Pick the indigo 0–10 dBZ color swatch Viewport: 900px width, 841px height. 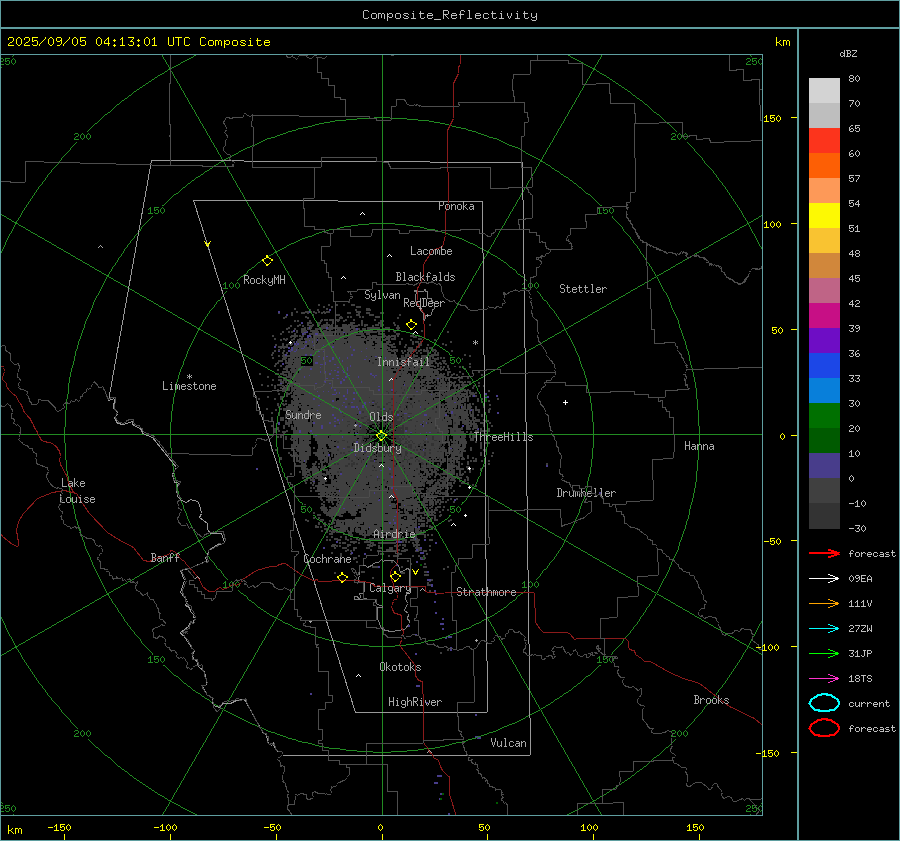pos(824,466)
